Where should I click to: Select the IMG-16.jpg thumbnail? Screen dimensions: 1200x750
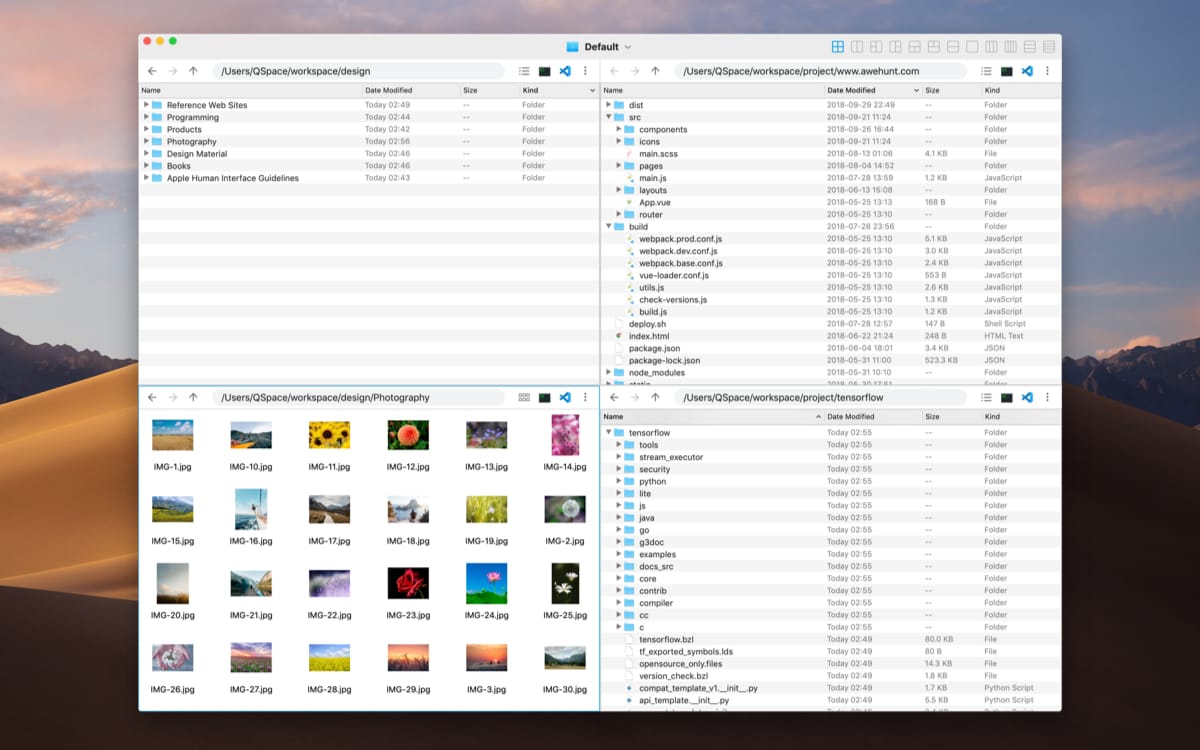251,509
